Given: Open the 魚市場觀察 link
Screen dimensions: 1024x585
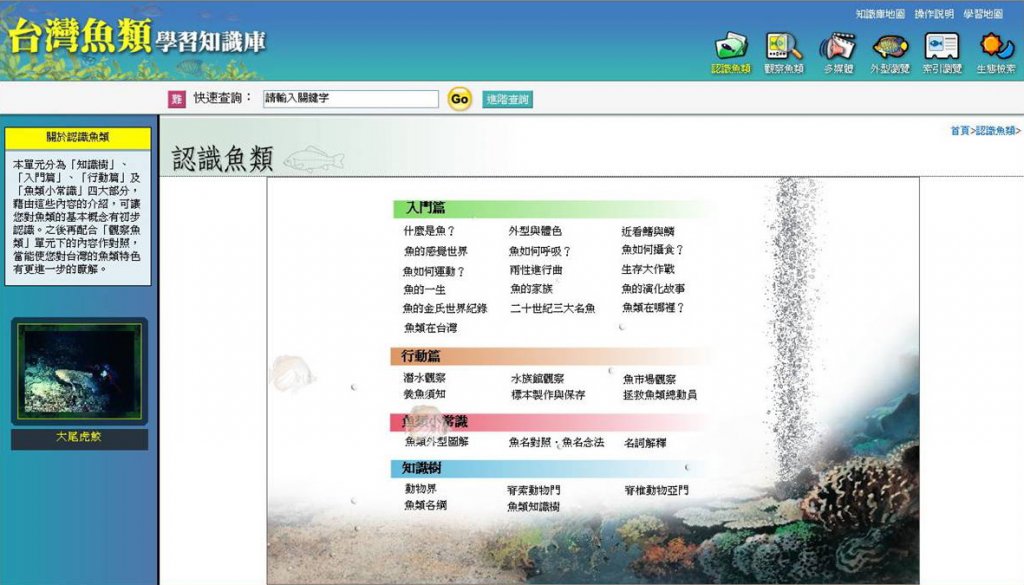Looking at the screenshot, I should click(x=650, y=379).
